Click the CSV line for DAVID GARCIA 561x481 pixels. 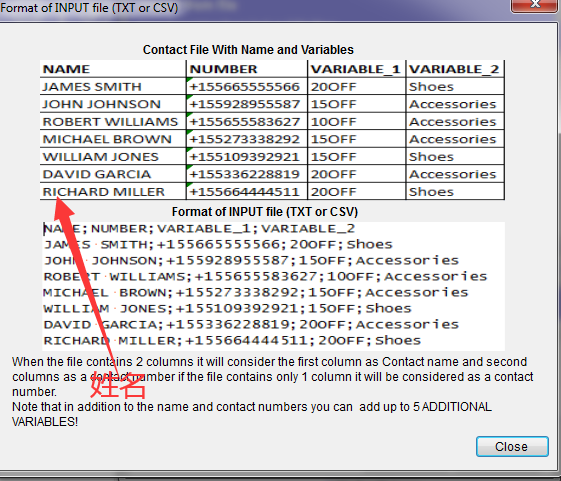tap(251, 324)
